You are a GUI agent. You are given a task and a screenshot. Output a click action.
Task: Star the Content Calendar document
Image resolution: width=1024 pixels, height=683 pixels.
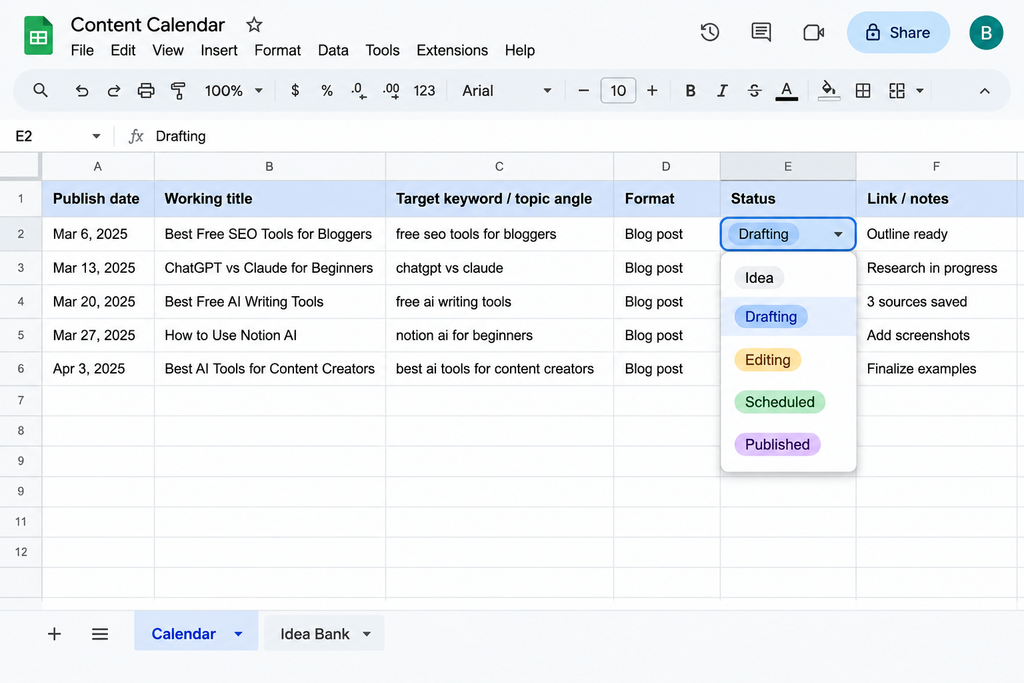pyautogui.click(x=254, y=25)
